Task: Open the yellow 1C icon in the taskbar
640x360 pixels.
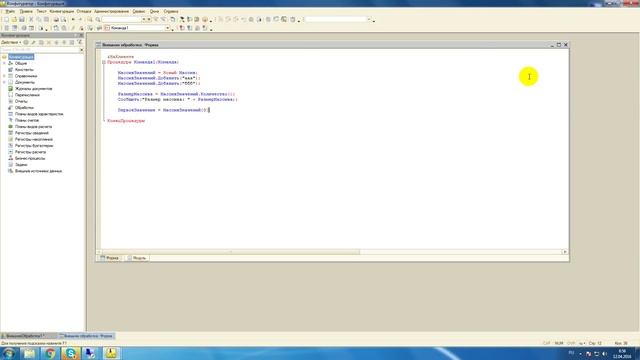Action: [111, 353]
